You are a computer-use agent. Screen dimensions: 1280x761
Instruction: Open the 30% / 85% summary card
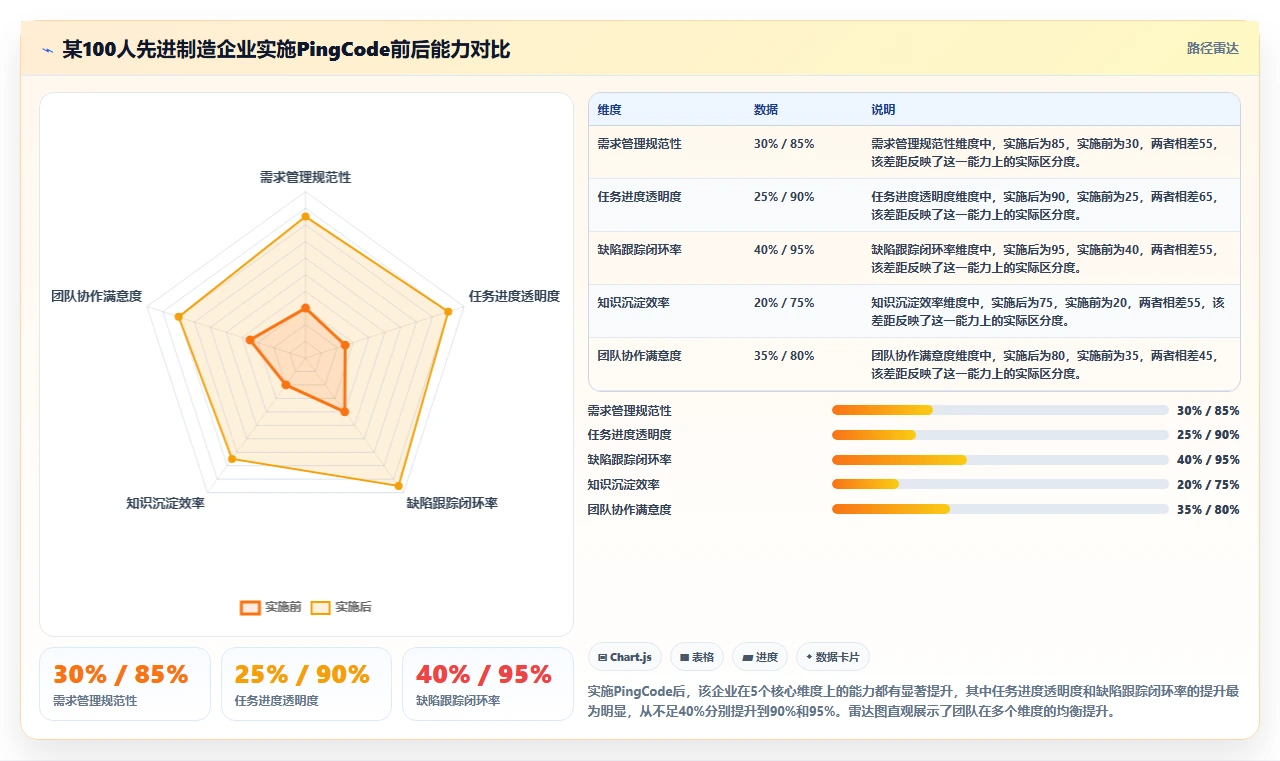click(125, 684)
